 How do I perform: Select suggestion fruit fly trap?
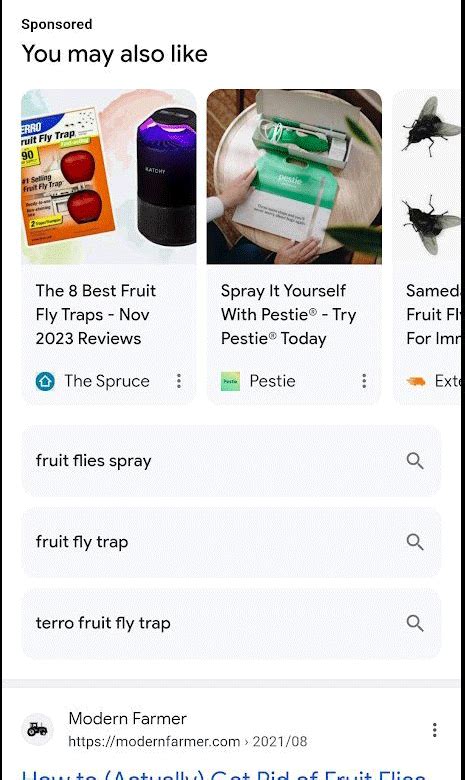click(231, 542)
